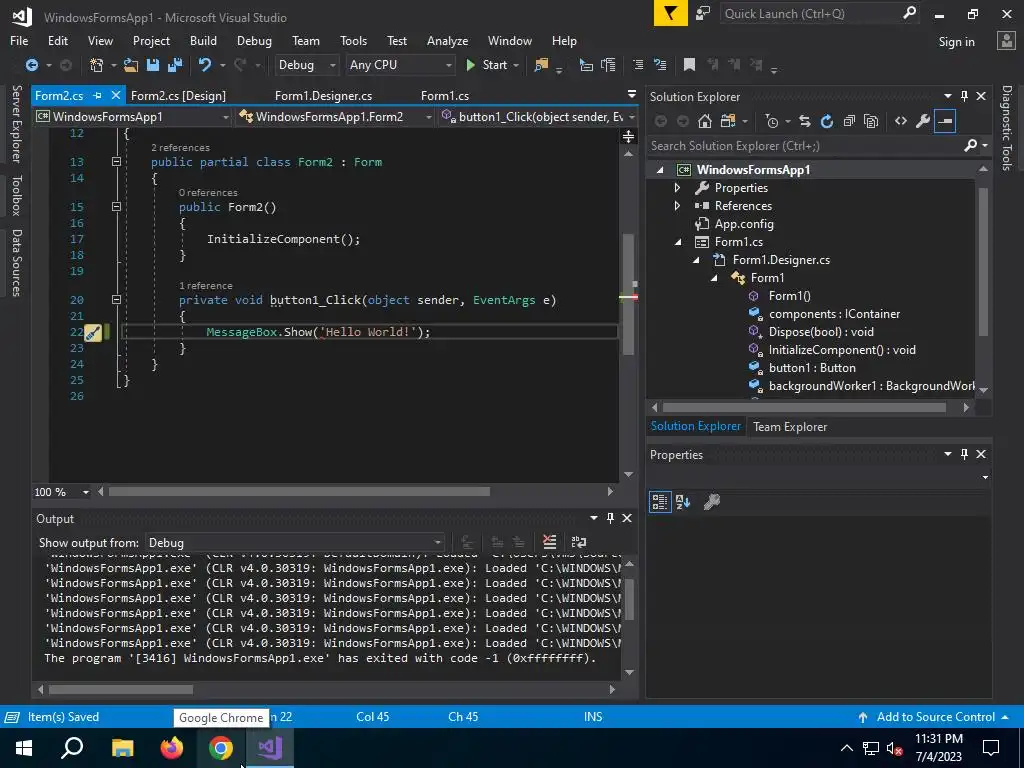Viewport: 1024px width, 768px height.
Task: Collapse the button1_Click method on line 20
Action: click(116, 300)
